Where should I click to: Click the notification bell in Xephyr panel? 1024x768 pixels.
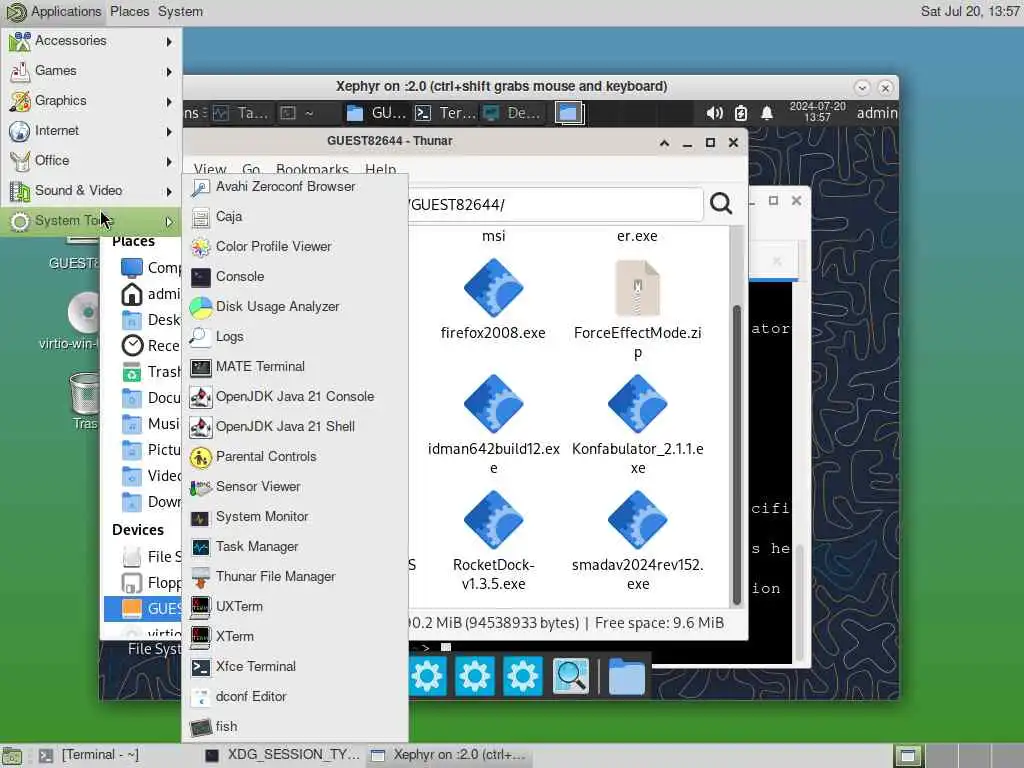[767, 113]
